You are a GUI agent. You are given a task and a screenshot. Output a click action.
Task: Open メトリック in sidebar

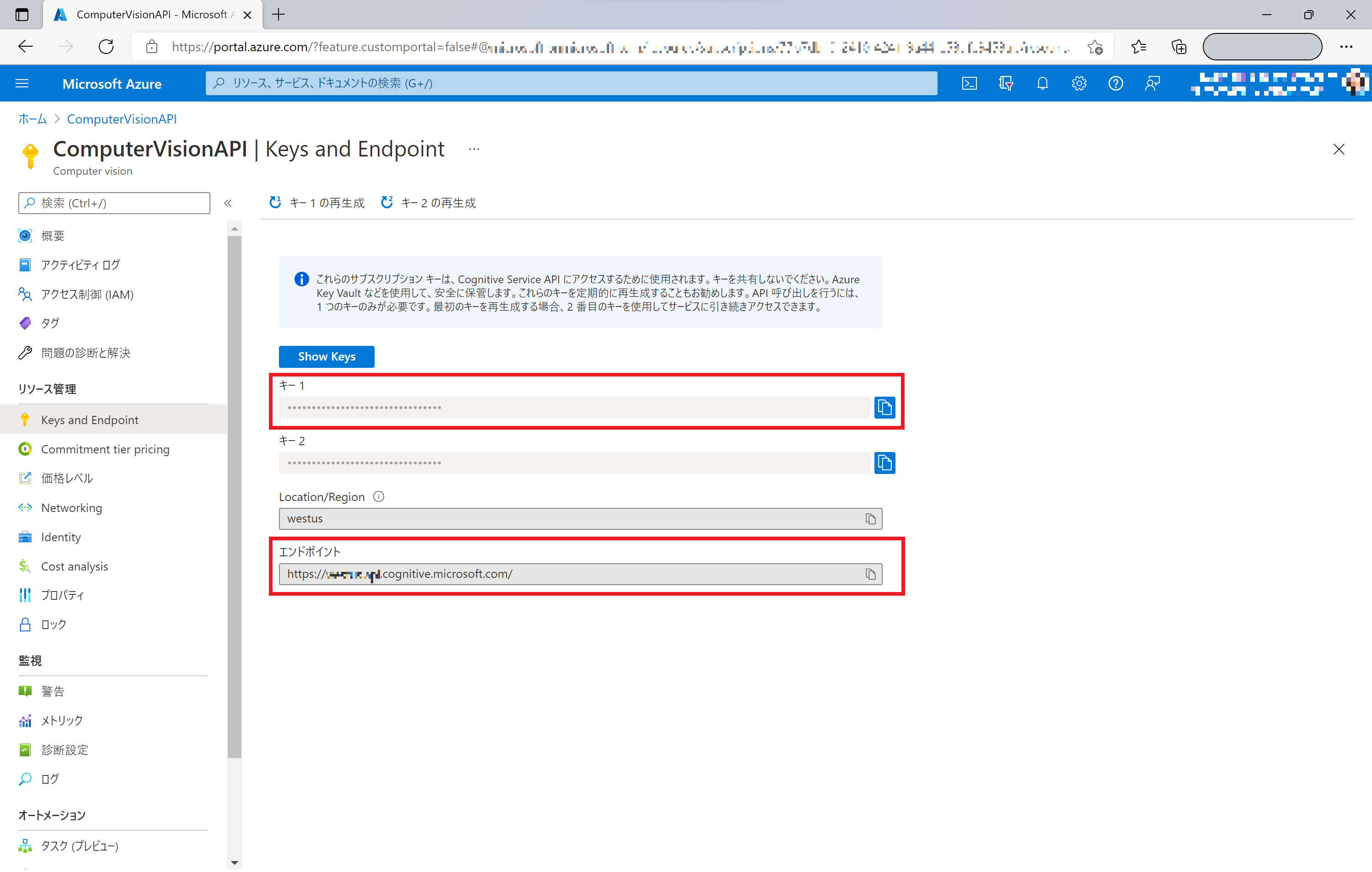[x=114, y=721]
